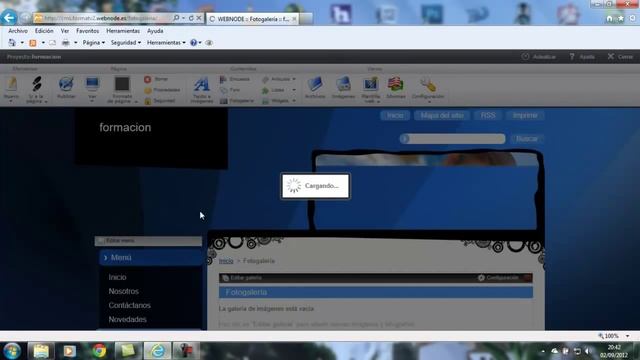Click the 'Mapa del sitio' header button
Image resolution: width=640 pixels, height=360 pixels.
442,116
